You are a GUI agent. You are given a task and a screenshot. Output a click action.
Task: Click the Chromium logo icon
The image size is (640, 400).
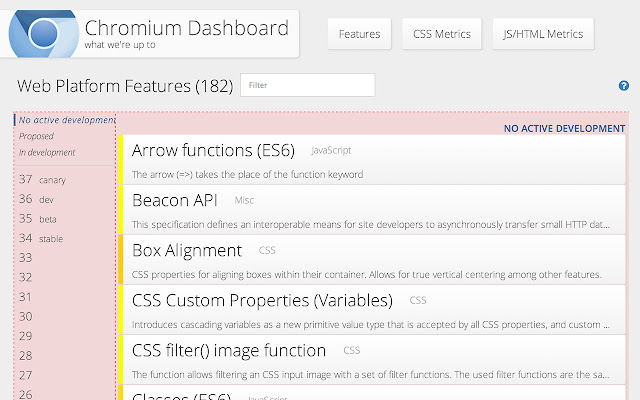pos(40,32)
